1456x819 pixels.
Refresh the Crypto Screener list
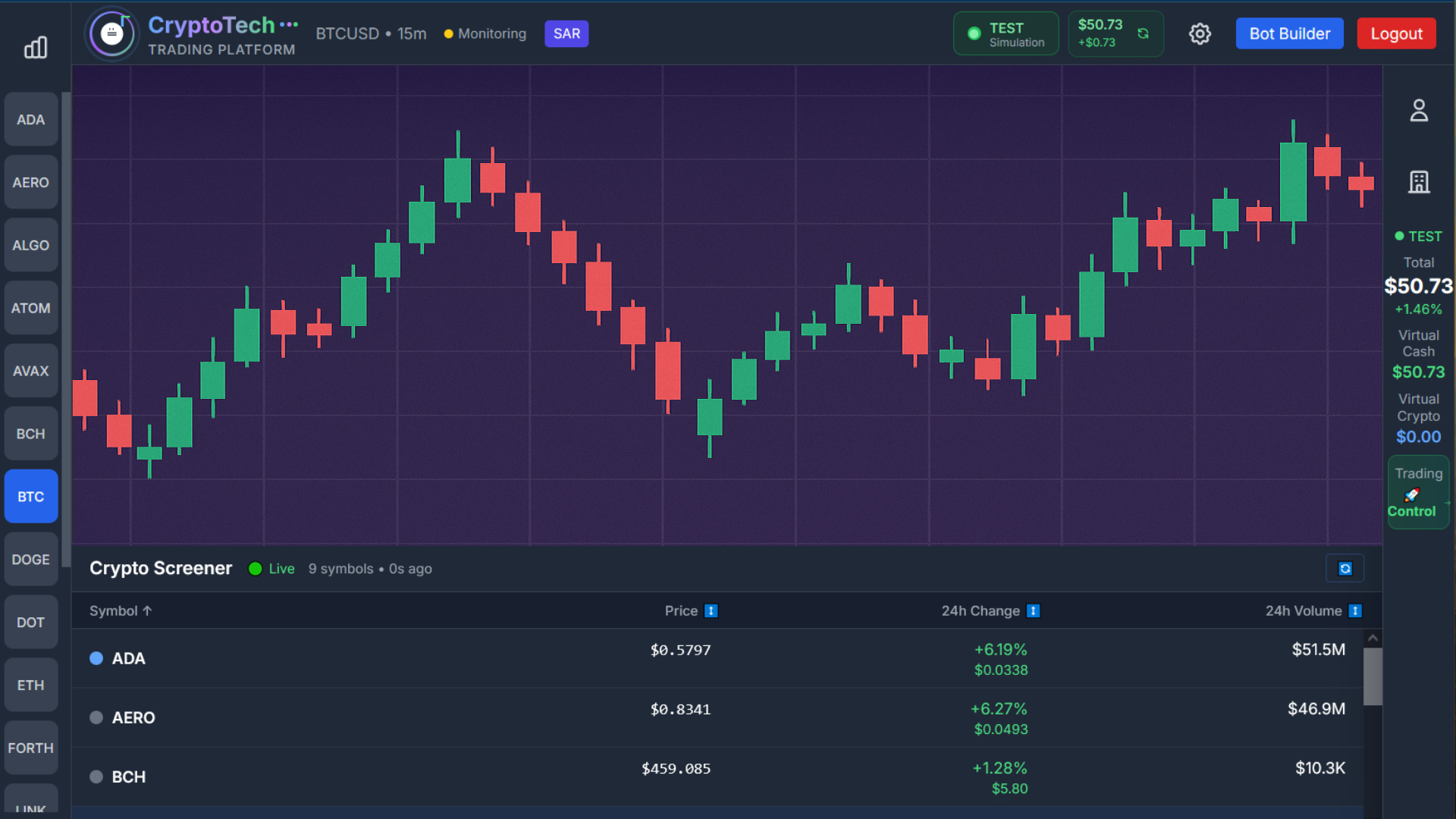click(1345, 569)
